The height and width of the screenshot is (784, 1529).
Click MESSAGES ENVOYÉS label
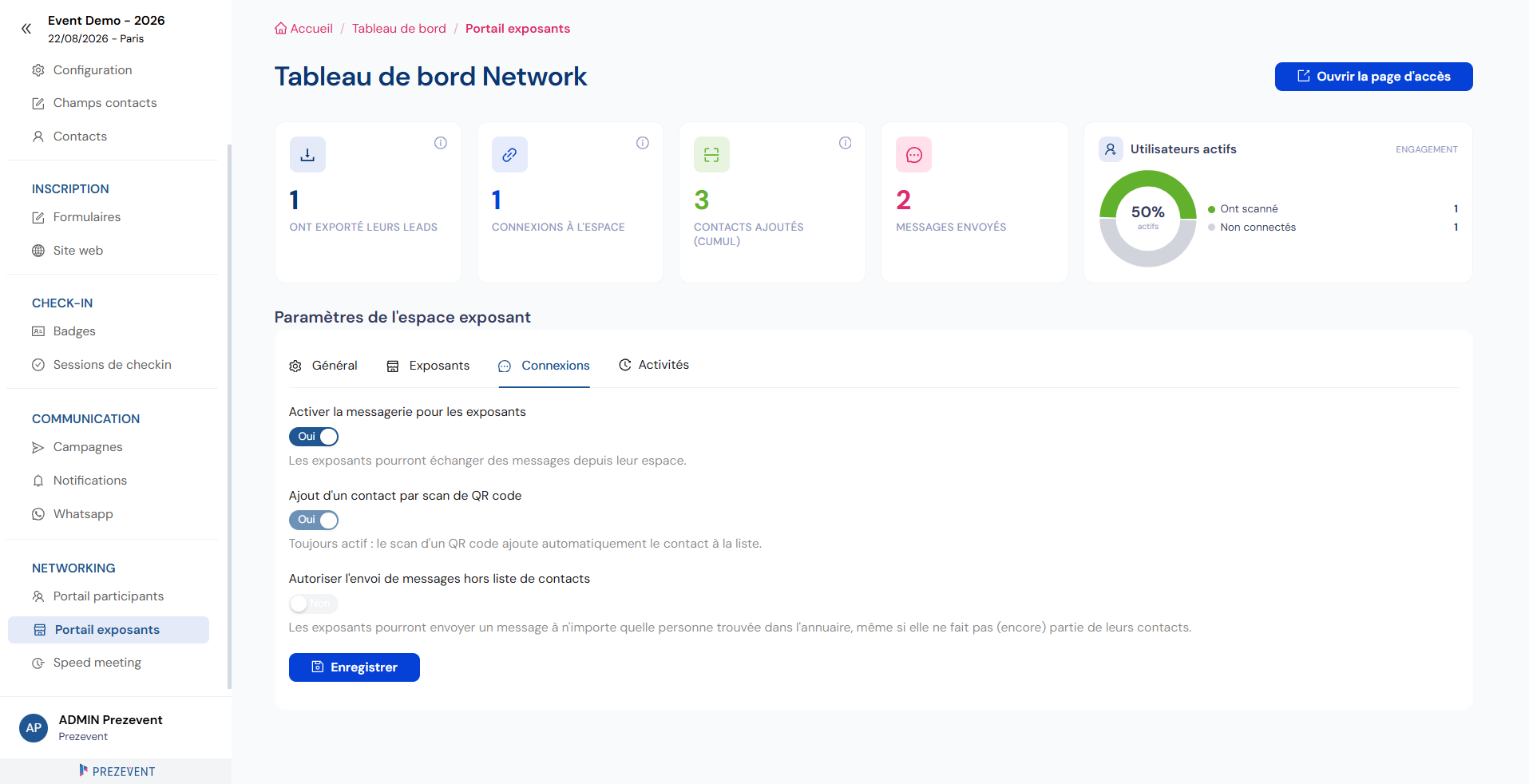951,228
